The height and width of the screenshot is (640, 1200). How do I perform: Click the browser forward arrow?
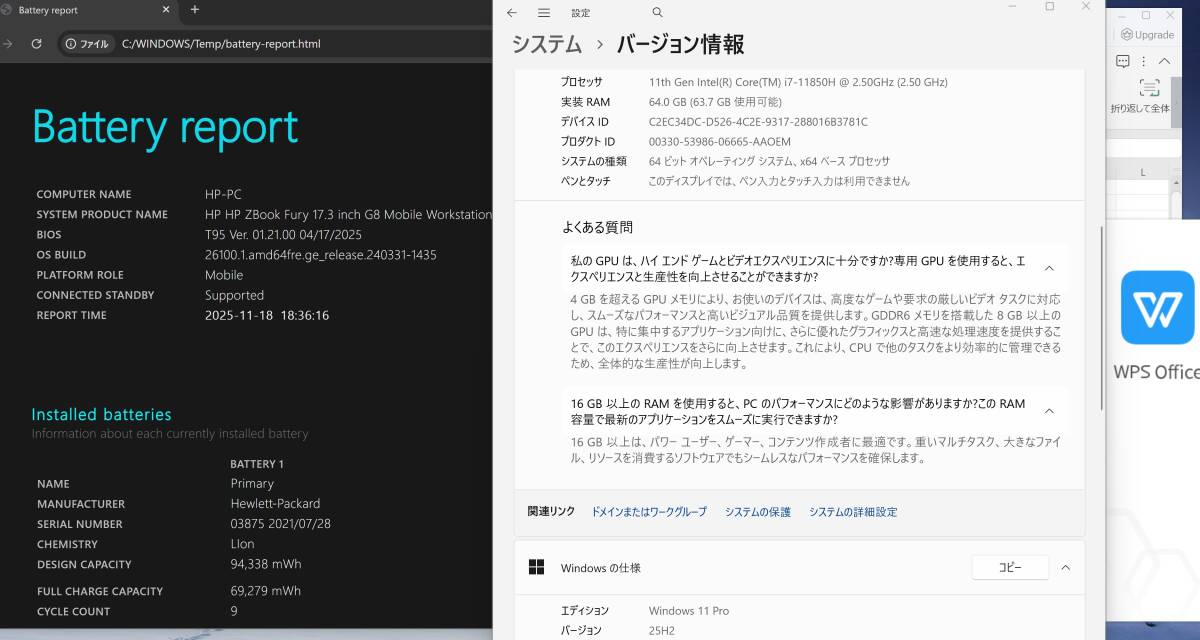point(7,44)
